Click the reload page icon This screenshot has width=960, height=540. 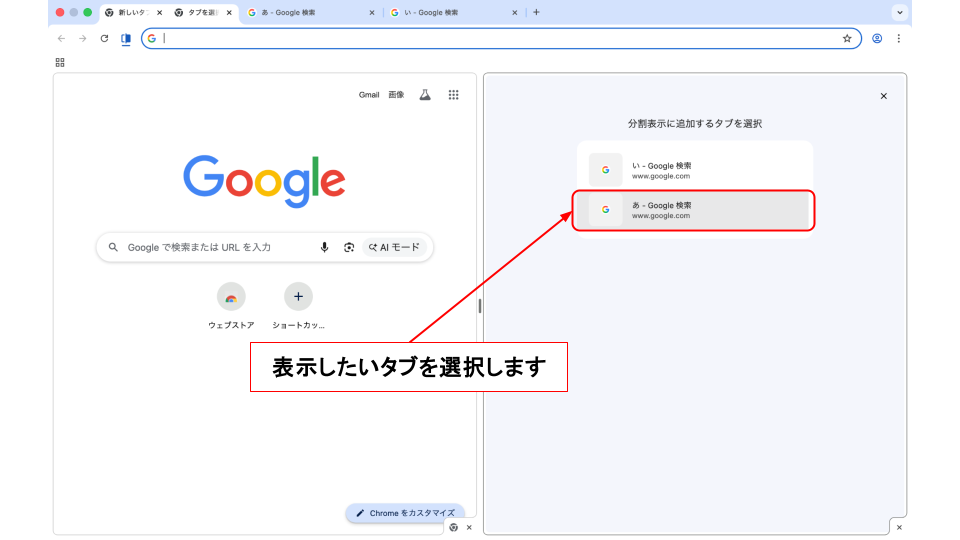point(104,39)
